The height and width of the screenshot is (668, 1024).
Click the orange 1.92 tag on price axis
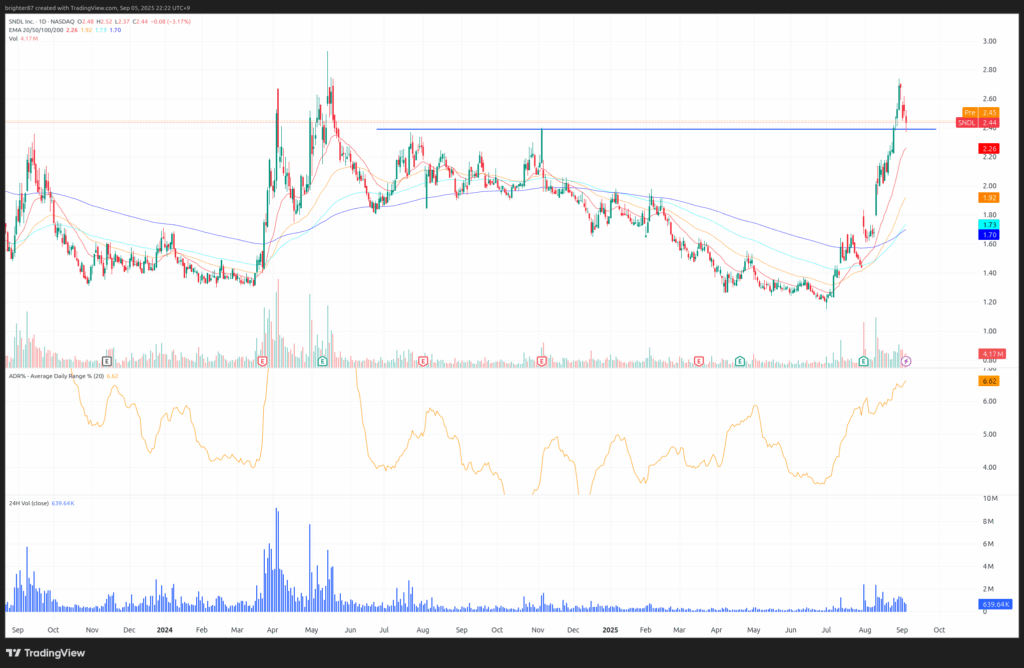[989, 198]
